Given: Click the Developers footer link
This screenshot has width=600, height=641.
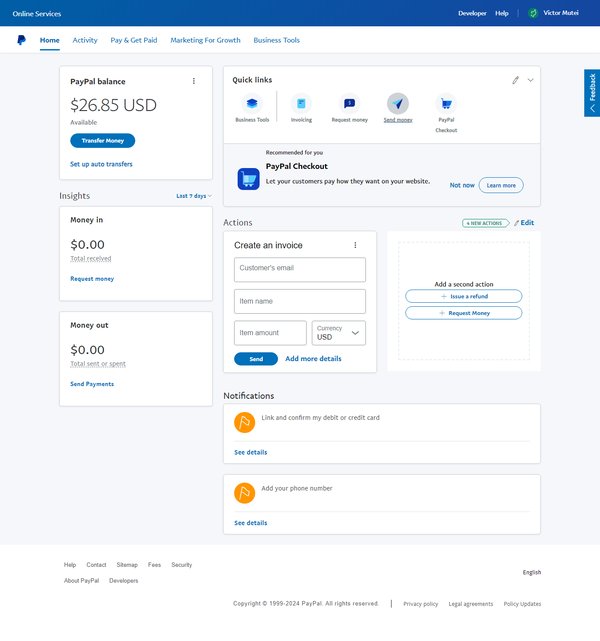Looking at the screenshot, I should click(123, 580).
